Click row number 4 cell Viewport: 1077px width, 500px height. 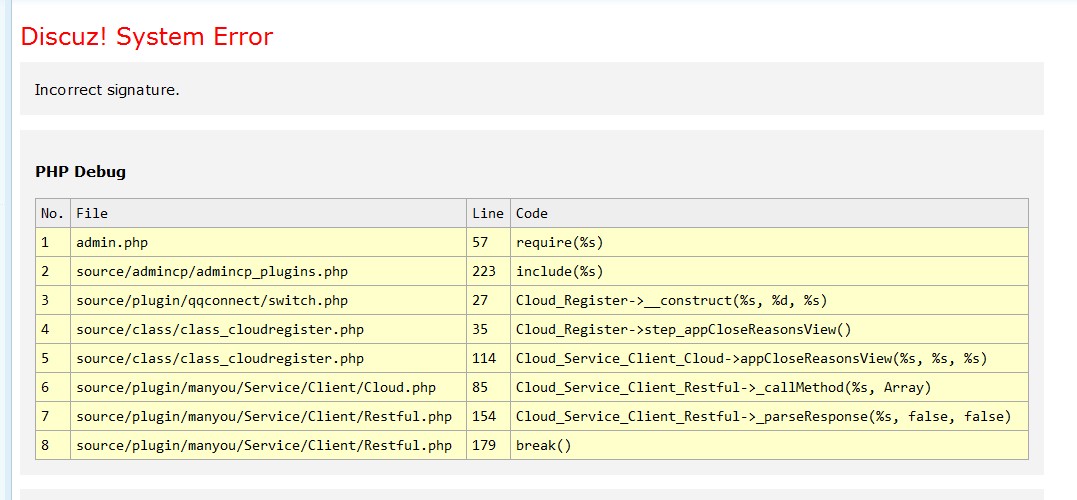click(x=53, y=330)
